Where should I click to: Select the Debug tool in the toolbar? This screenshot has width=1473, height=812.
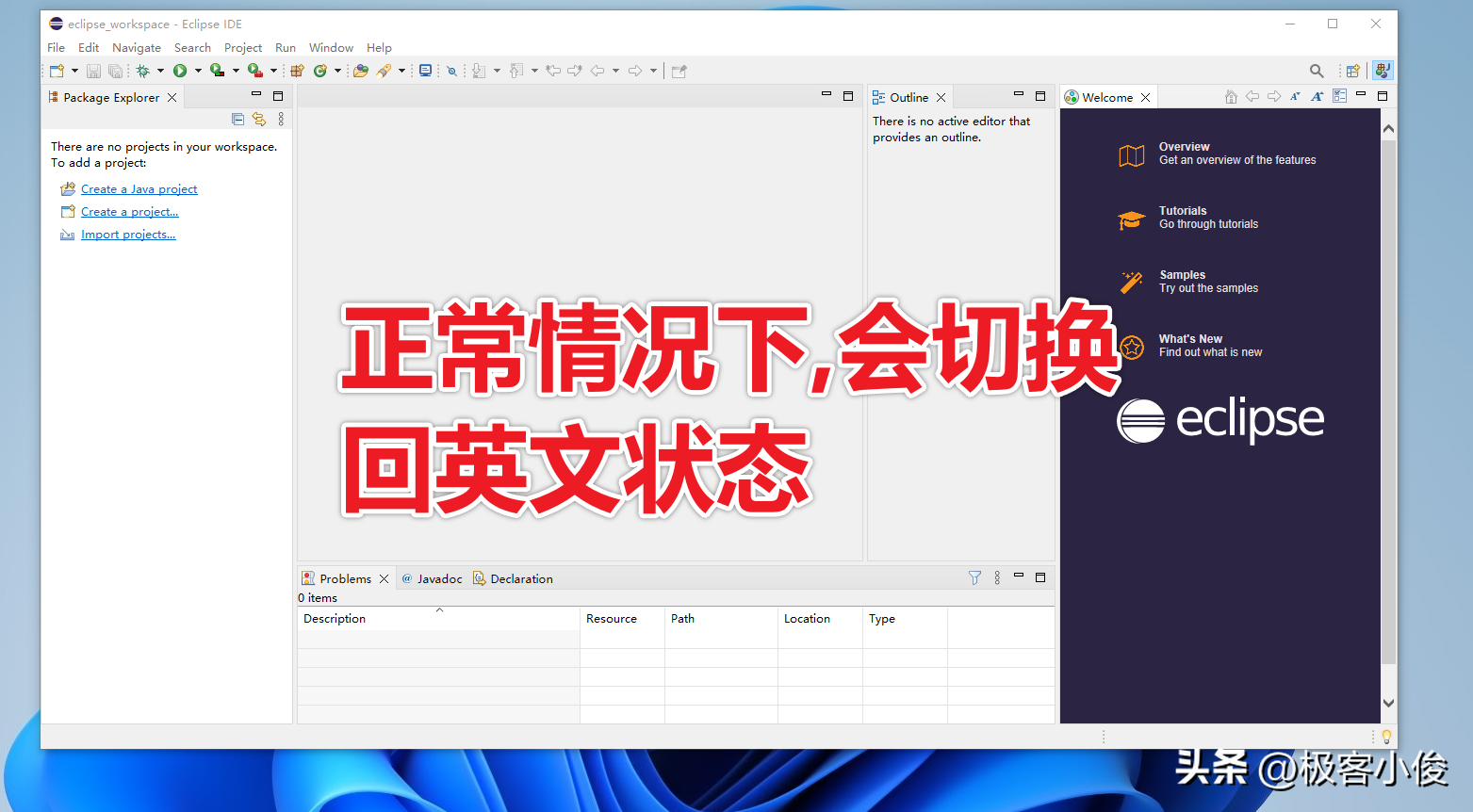click(141, 71)
